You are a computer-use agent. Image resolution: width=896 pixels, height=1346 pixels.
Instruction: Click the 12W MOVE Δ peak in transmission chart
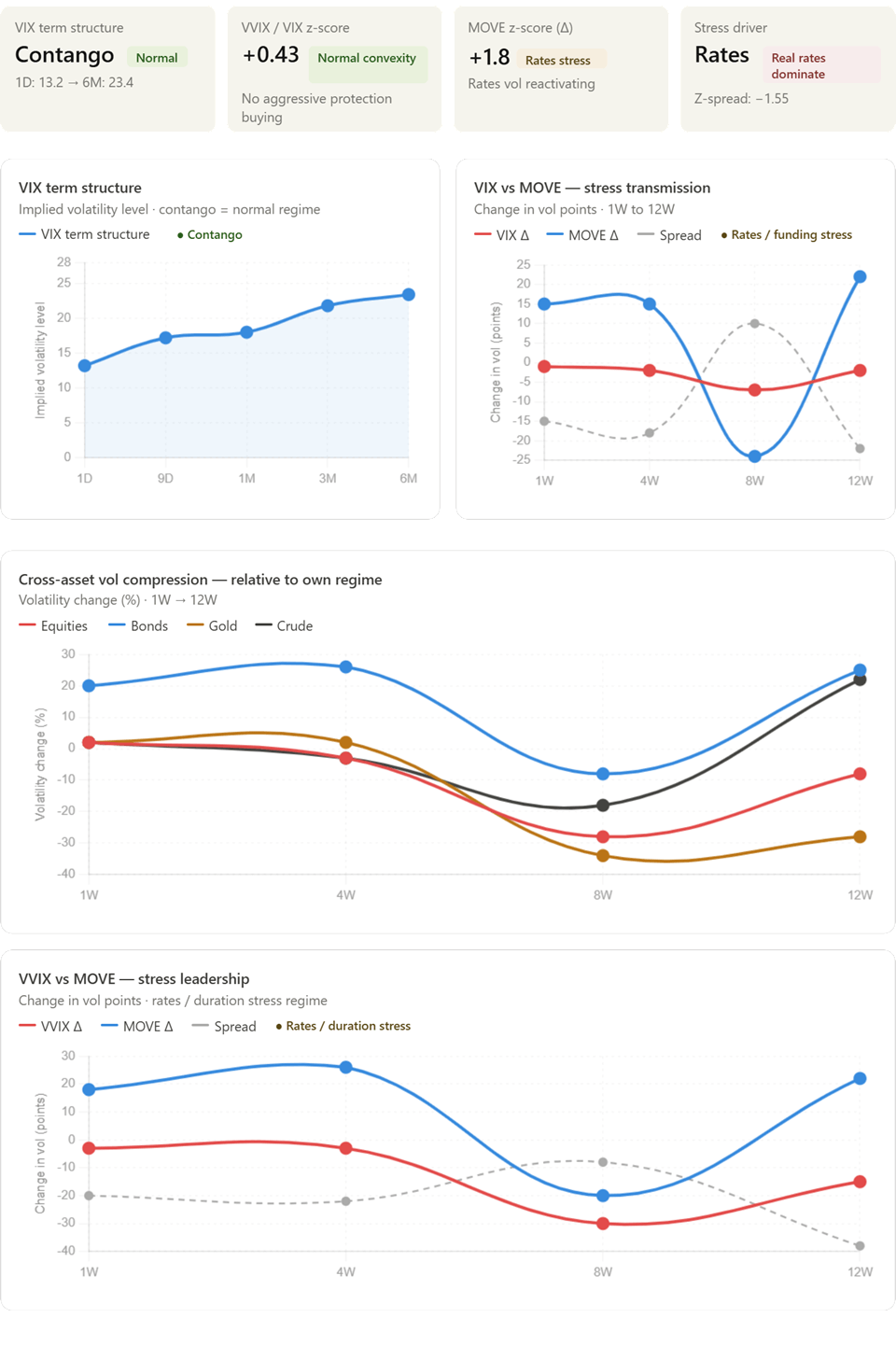pyautogui.click(x=860, y=276)
